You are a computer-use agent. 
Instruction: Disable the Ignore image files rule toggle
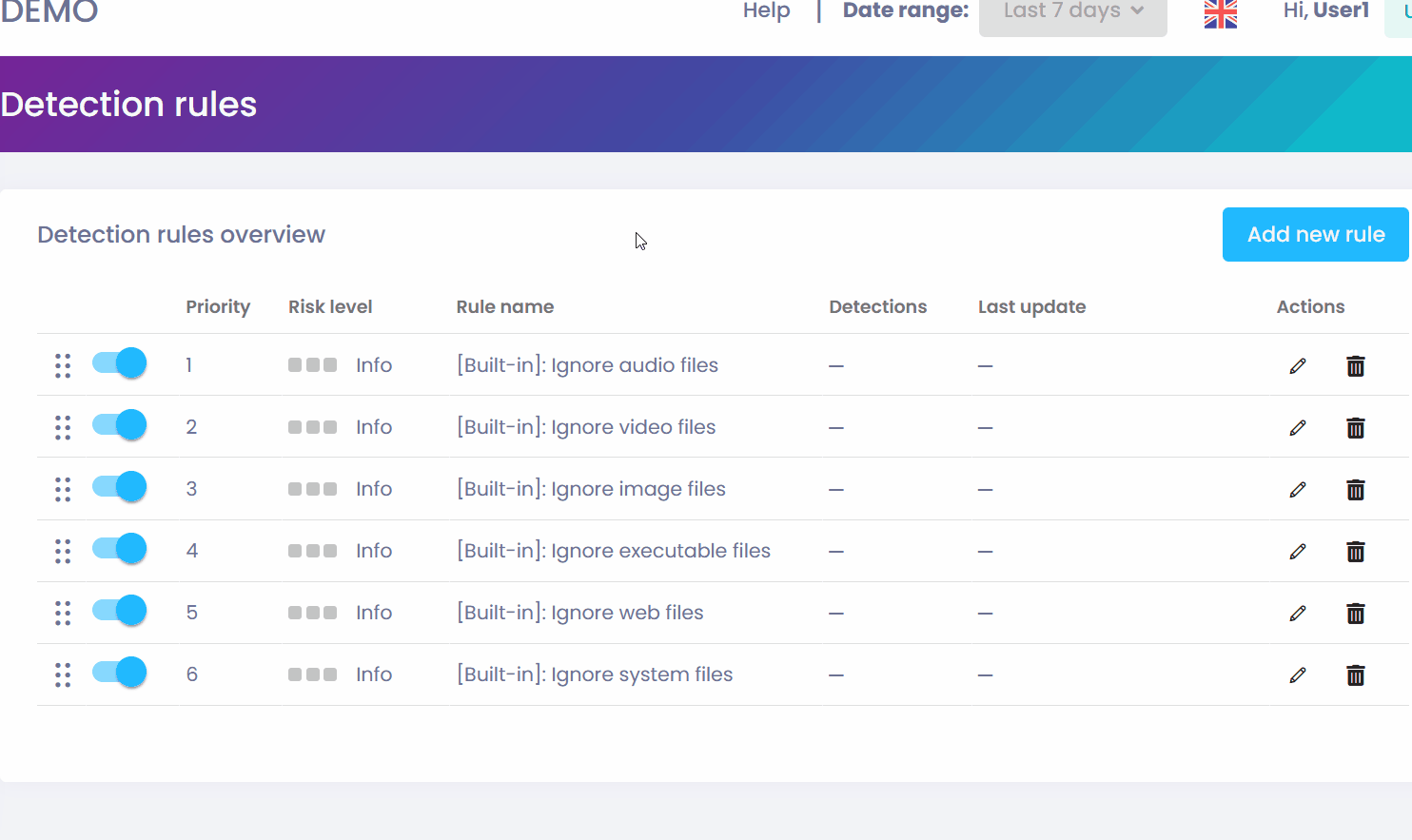(119, 486)
